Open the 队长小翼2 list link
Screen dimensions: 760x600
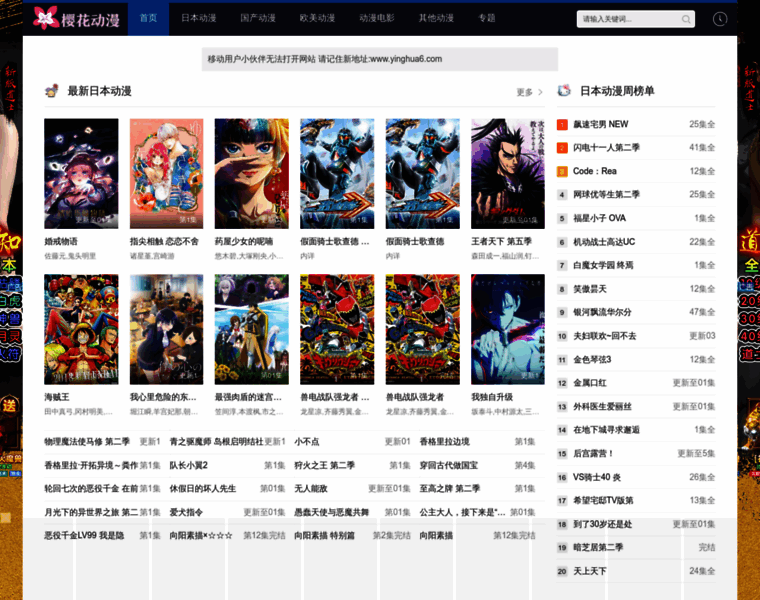pos(188,465)
